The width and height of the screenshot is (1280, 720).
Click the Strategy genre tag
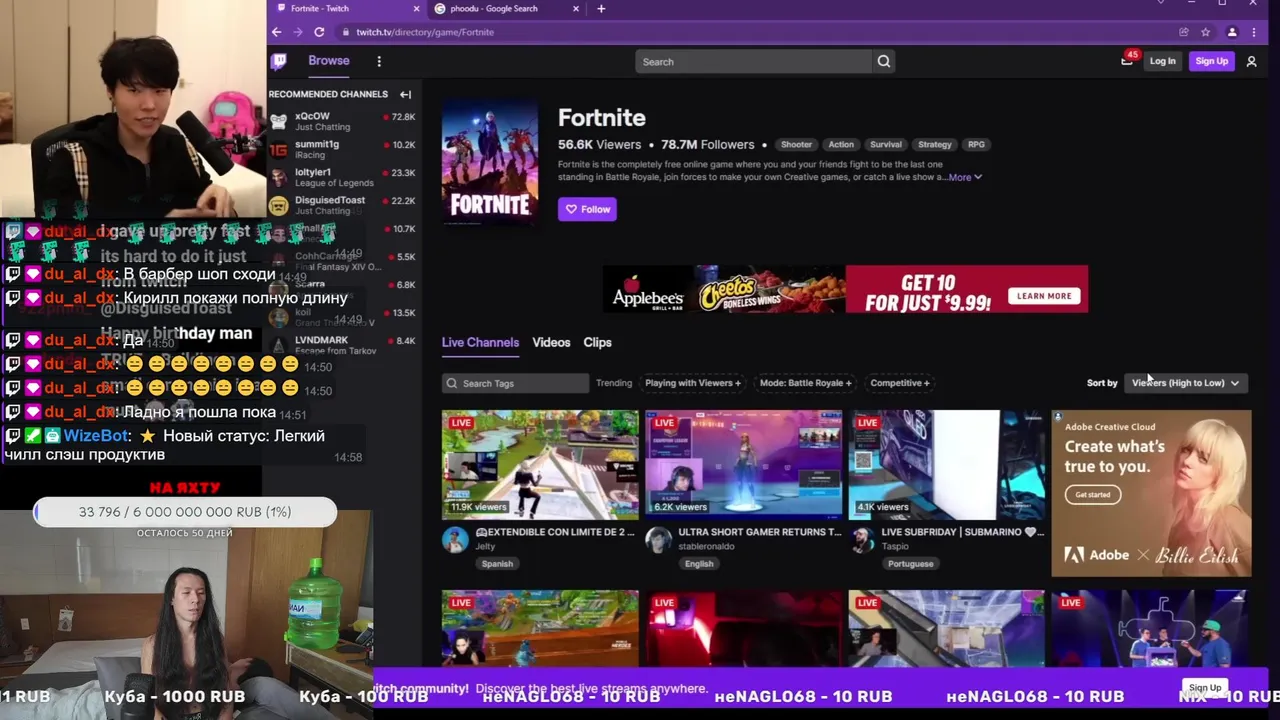click(935, 144)
